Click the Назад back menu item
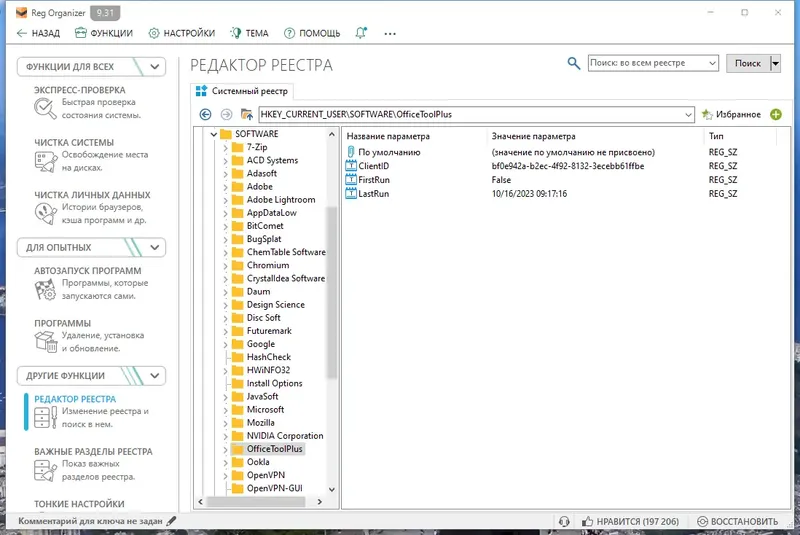Viewport: 800px width, 535px height. 38,33
